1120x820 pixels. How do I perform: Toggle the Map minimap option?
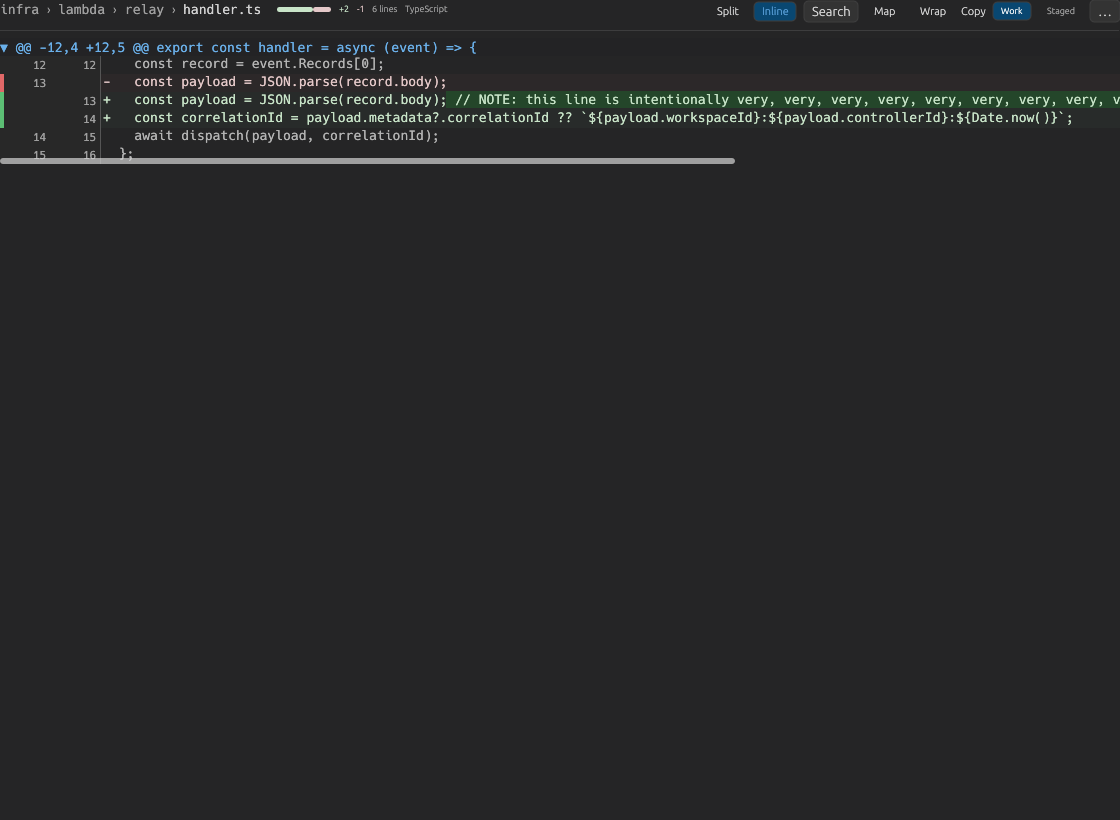[x=884, y=11]
